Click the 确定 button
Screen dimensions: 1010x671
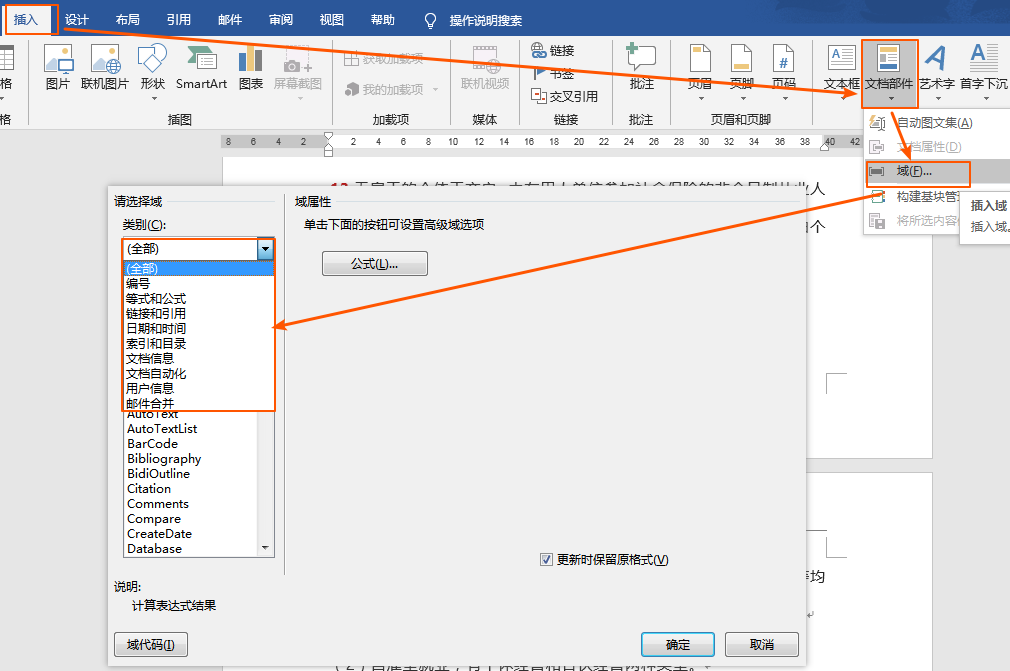coord(678,644)
